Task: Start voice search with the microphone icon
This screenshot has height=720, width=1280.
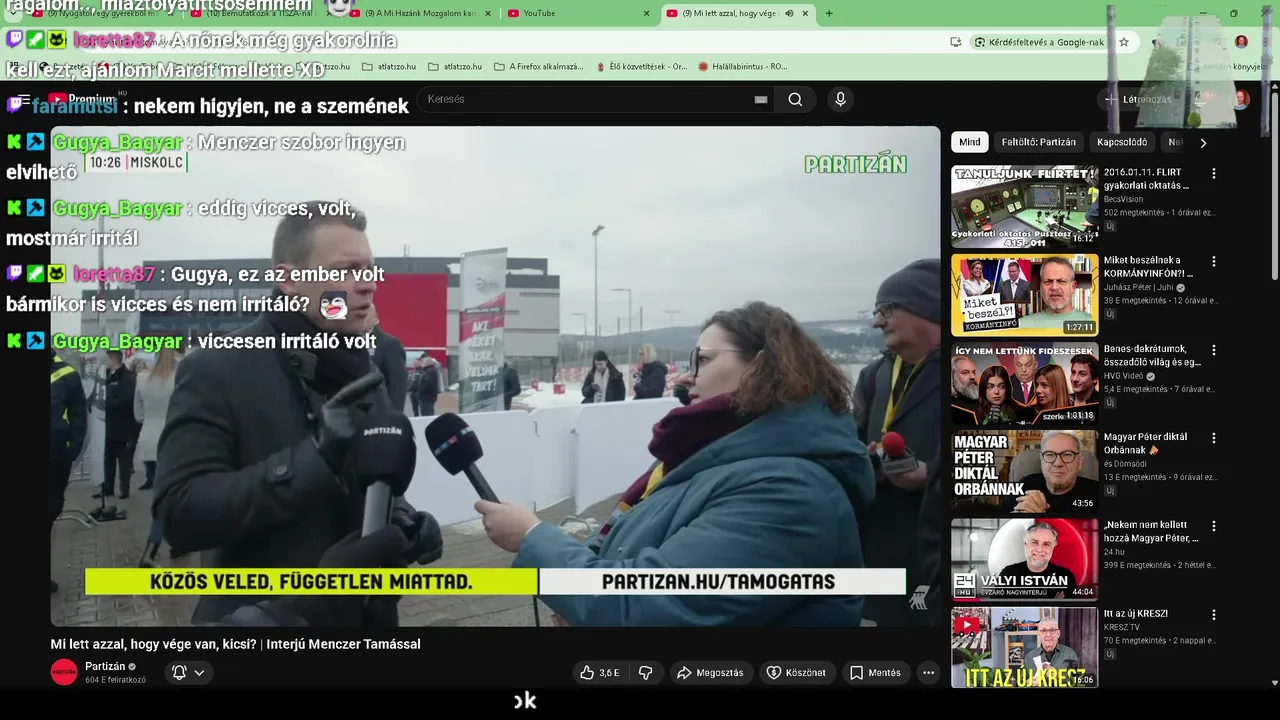Action: pyautogui.click(x=840, y=99)
